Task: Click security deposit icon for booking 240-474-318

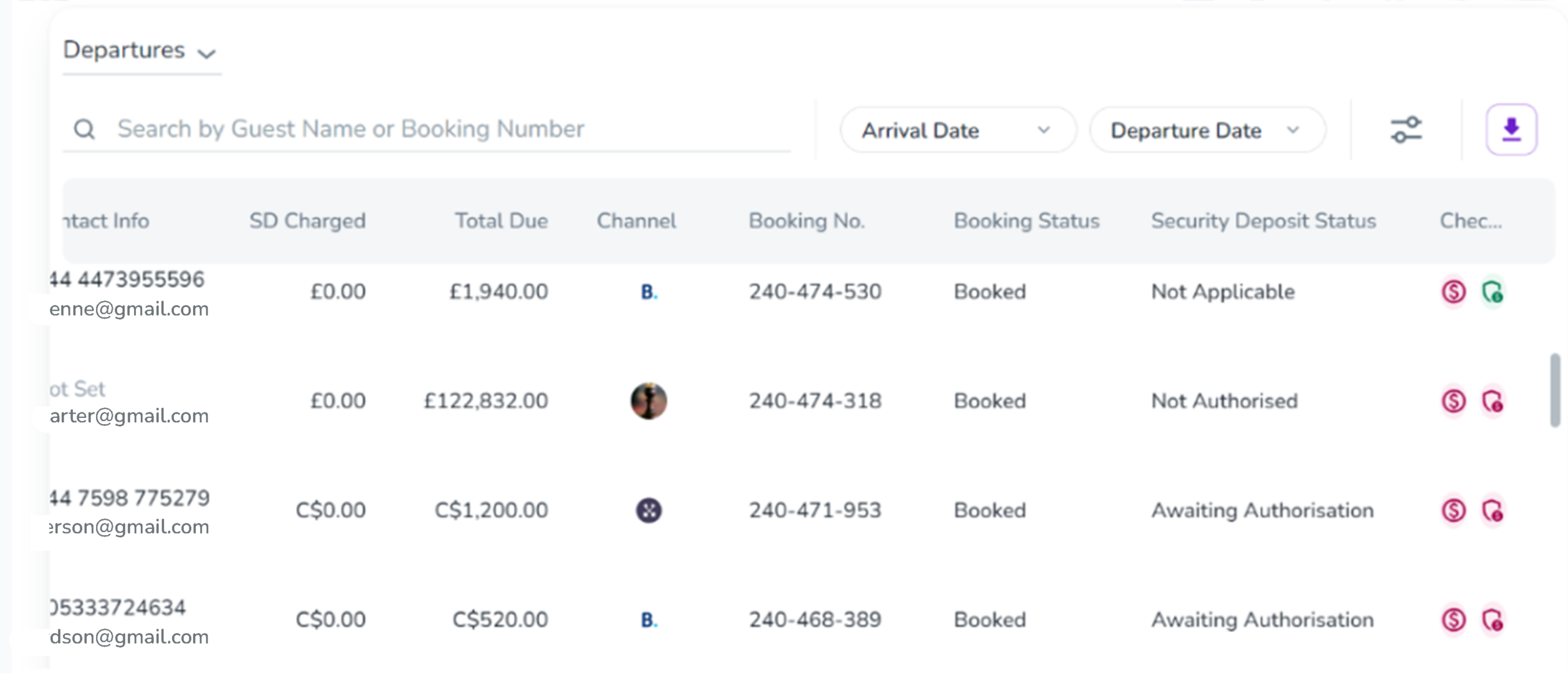Action: coord(1493,401)
